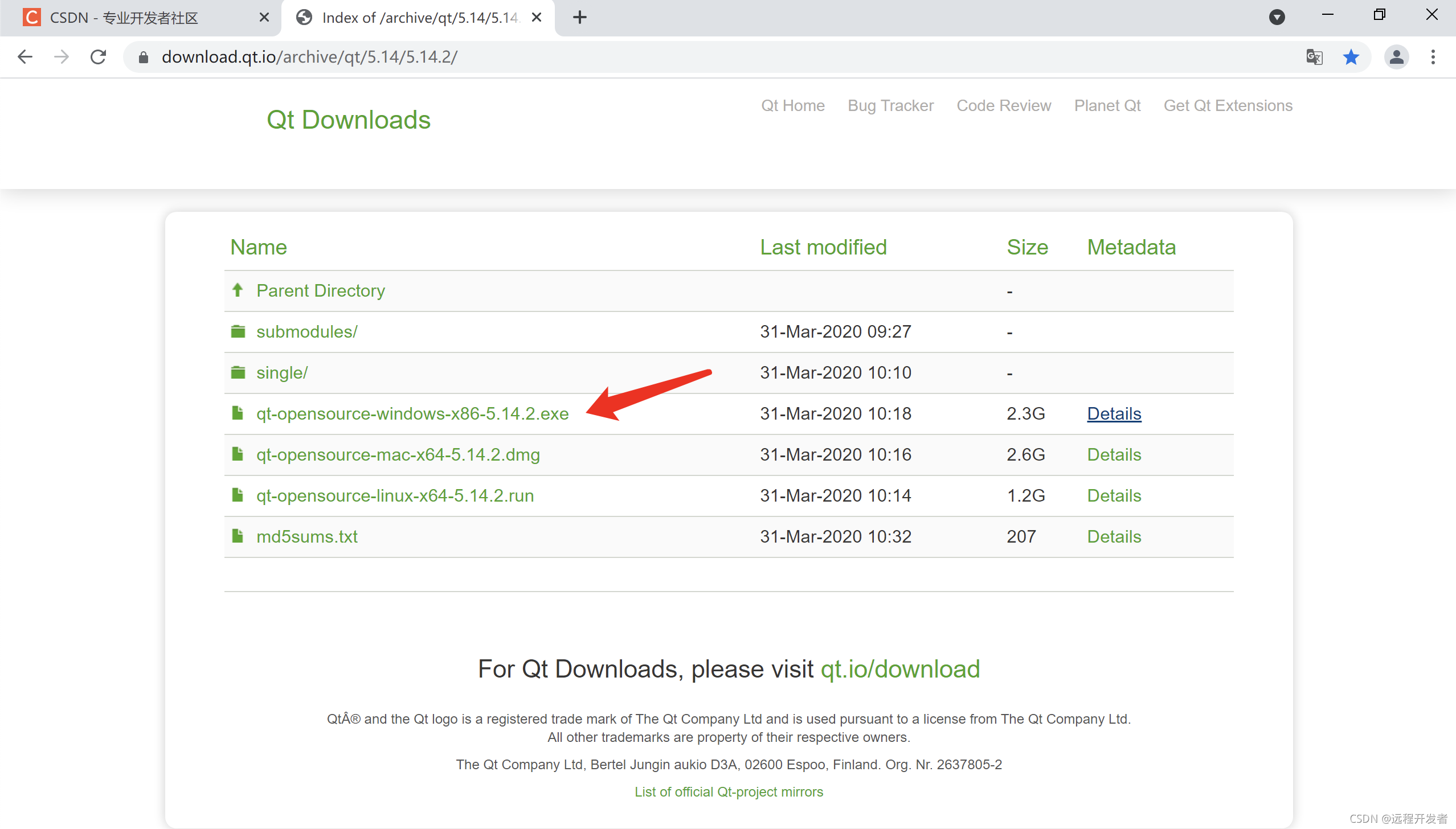Go to Parent Directory
Image resolution: width=1456 pixels, height=829 pixels.
[321, 291]
